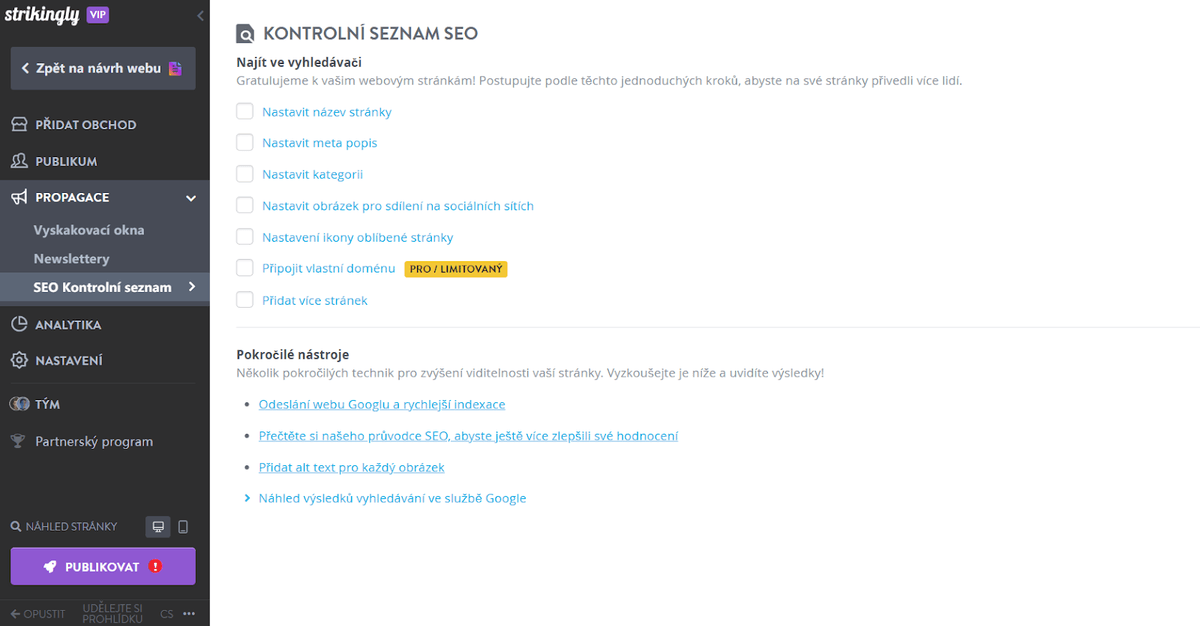Open the Přidat obchod store icon
The height and width of the screenshot is (626, 1200).
pos(21,124)
